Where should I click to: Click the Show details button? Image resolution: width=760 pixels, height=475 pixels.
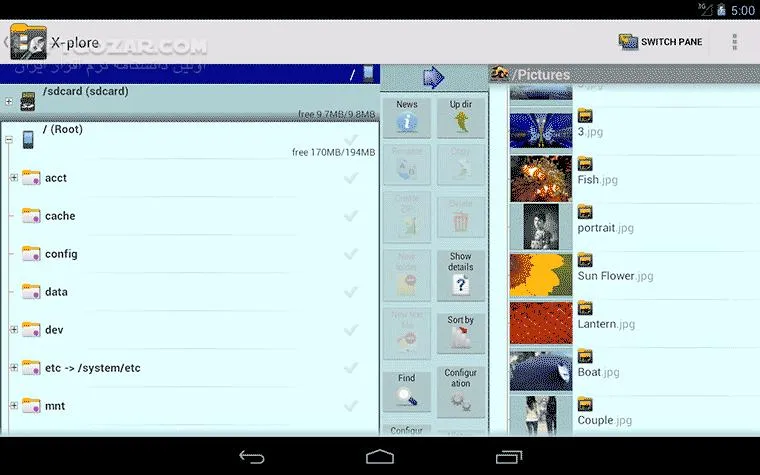460,275
